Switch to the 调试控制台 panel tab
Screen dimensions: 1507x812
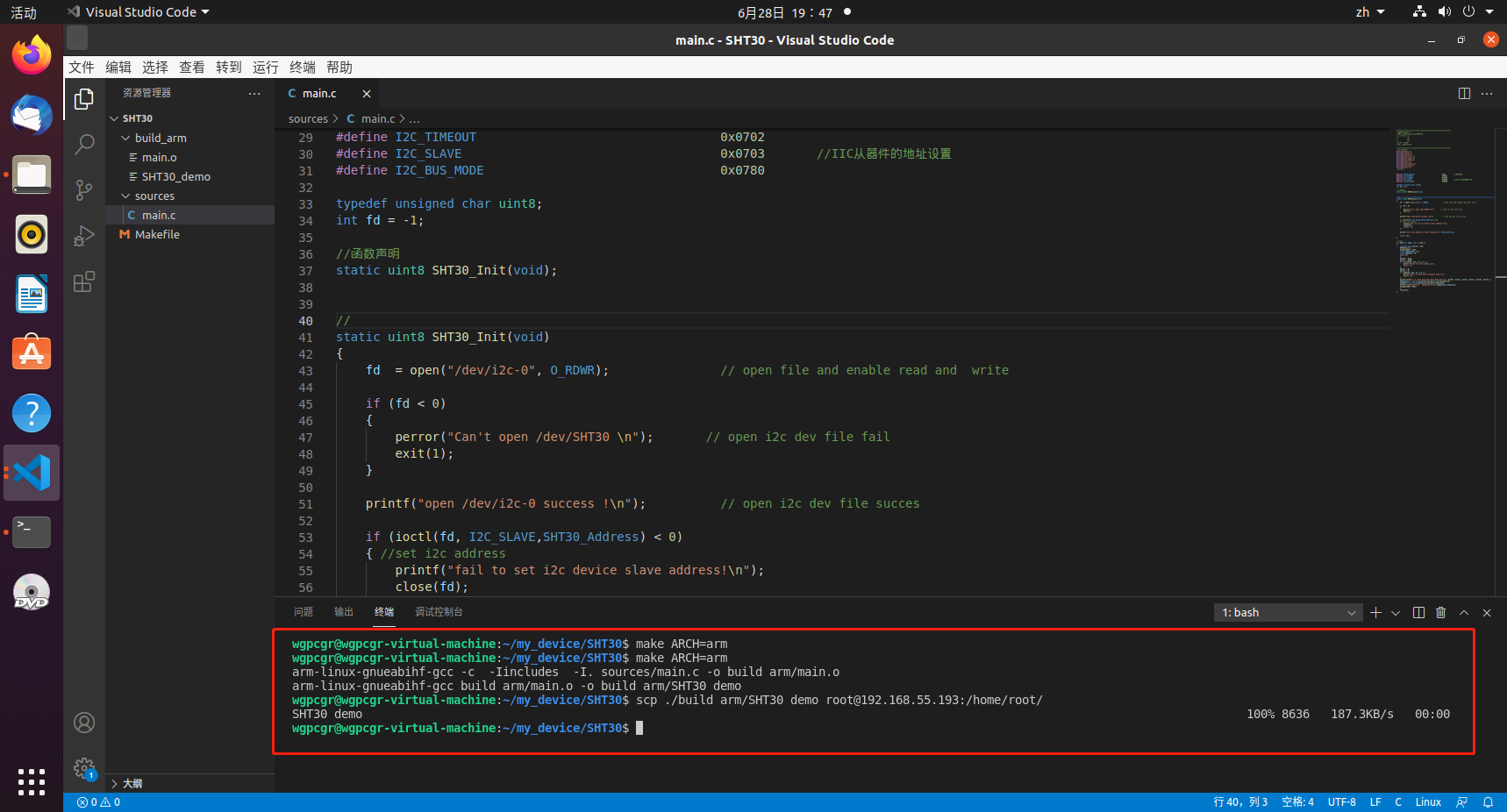(x=439, y=612)
